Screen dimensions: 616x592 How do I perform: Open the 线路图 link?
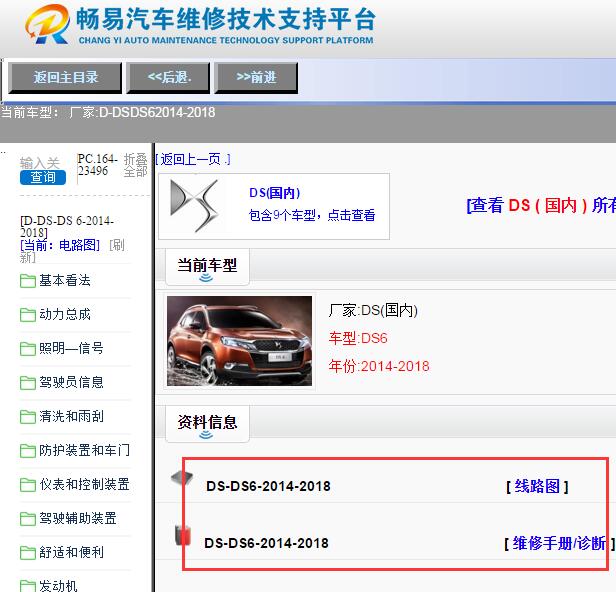point(537,486)
